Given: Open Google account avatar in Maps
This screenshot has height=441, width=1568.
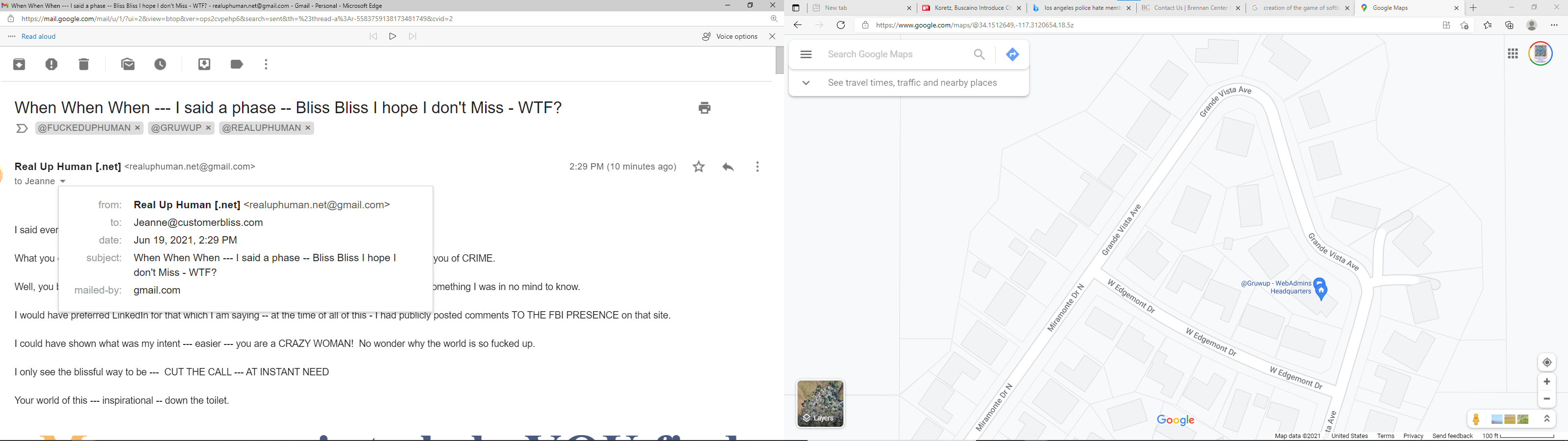Looking at the screenshot, I should [1541, 54].
